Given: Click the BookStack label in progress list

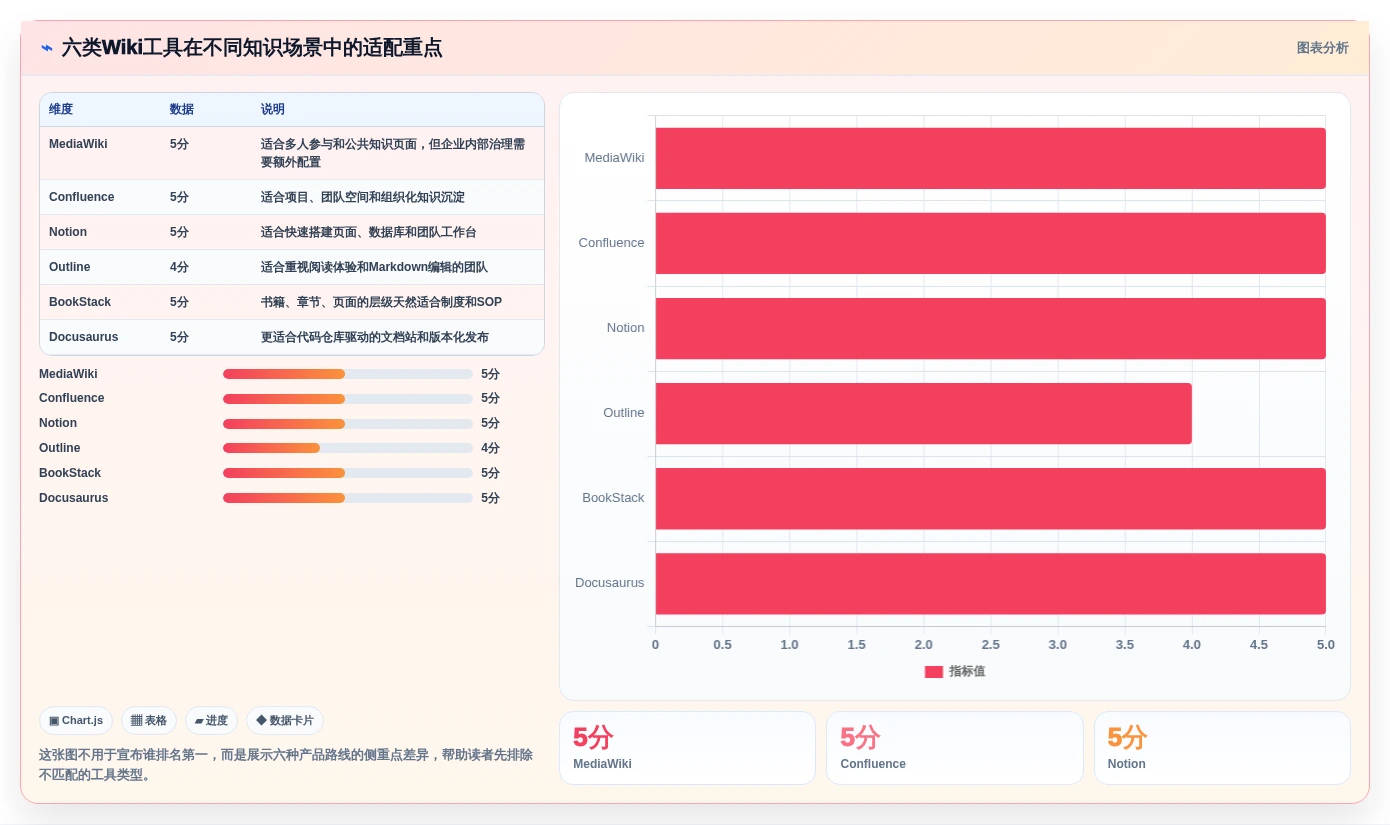Looking at the screenshot, I should 70,473.
